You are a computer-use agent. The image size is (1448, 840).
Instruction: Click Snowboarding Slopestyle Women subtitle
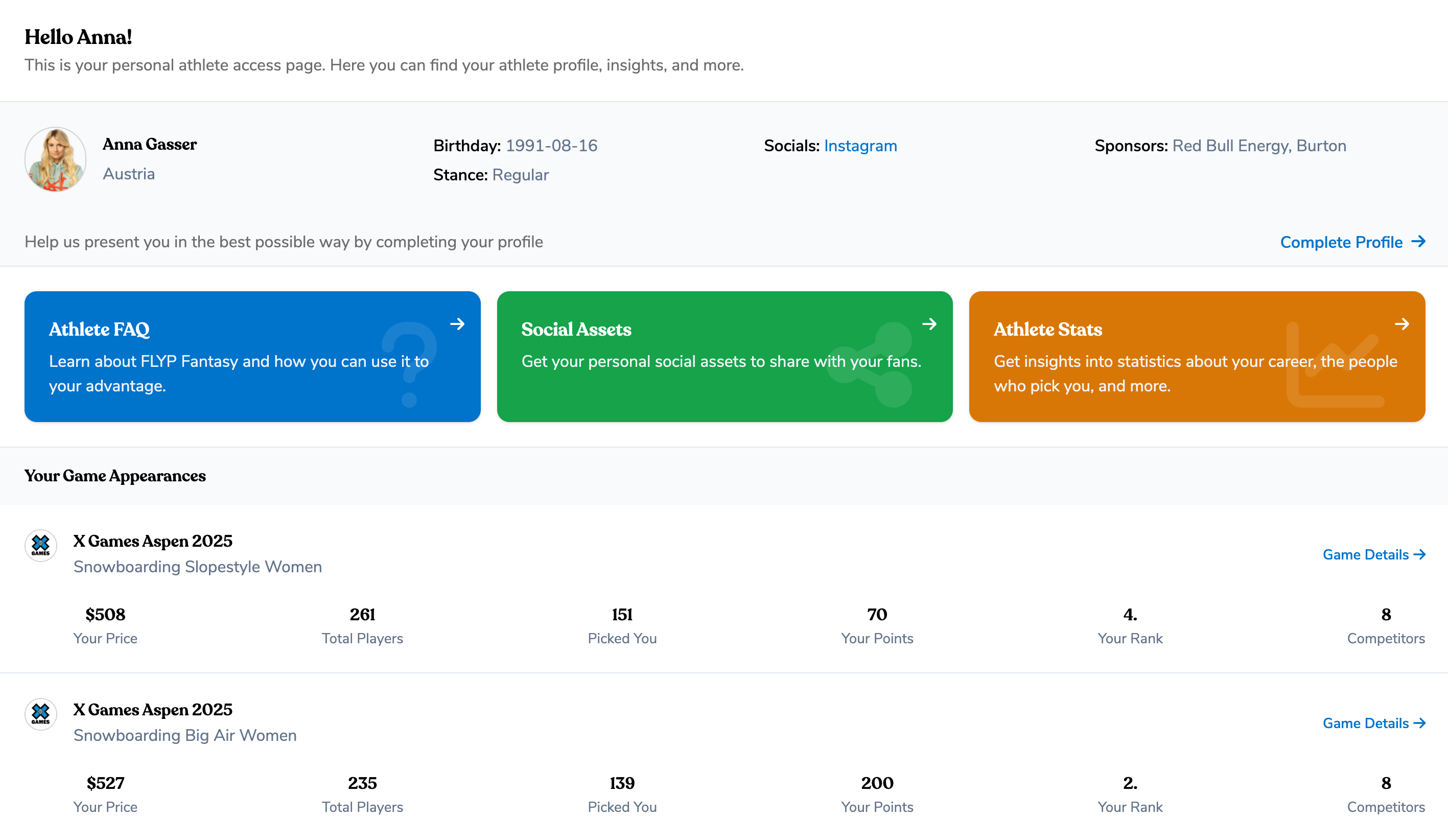tap(198, 567)
